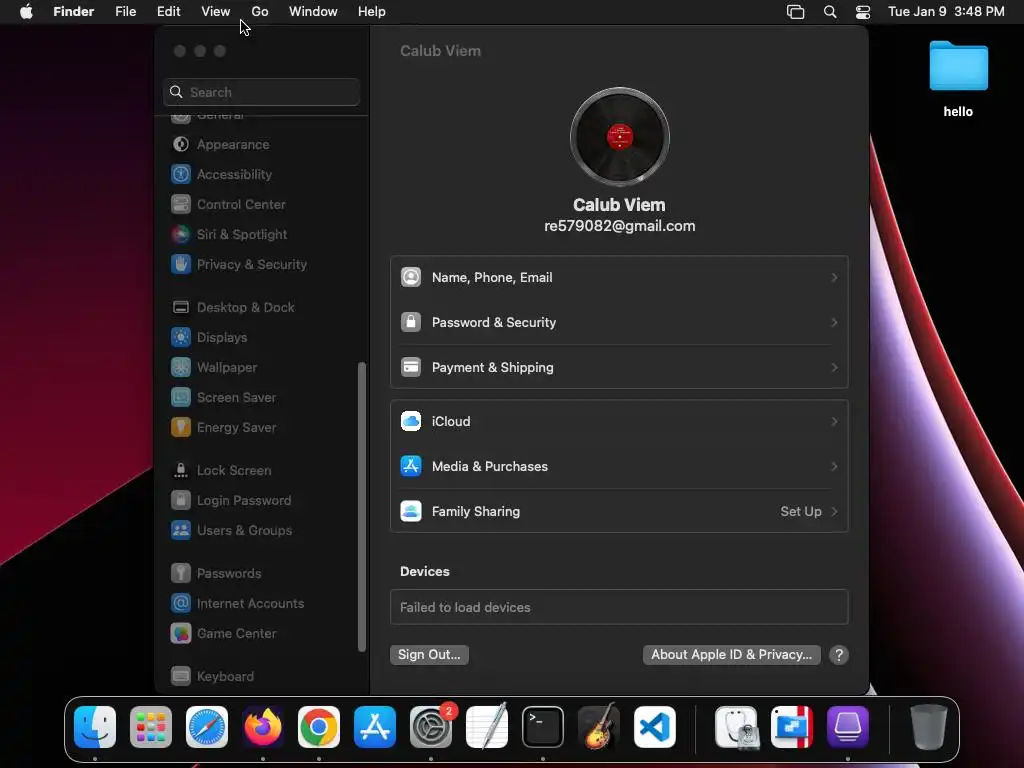The image size is (1024, 768).
Task: Click the sidebar scrollbar
Action: (x=362, y=507)
